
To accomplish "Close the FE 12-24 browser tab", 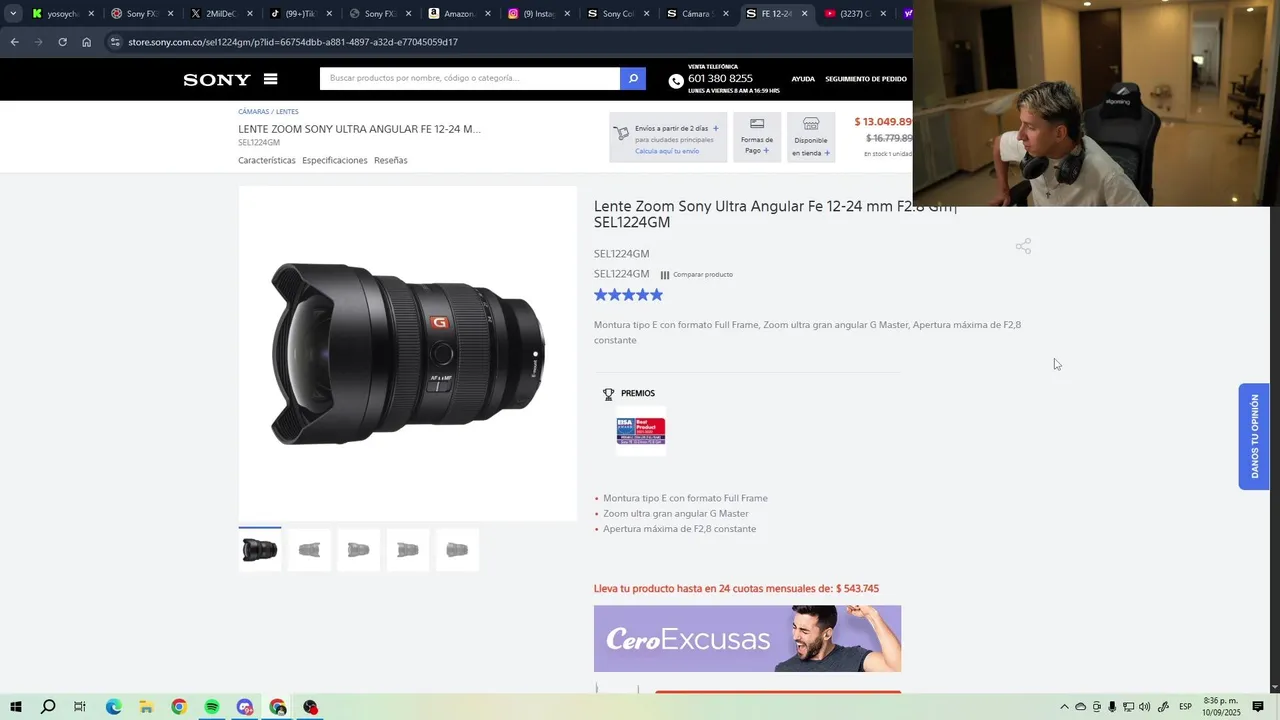I will [x=804, y=14].
